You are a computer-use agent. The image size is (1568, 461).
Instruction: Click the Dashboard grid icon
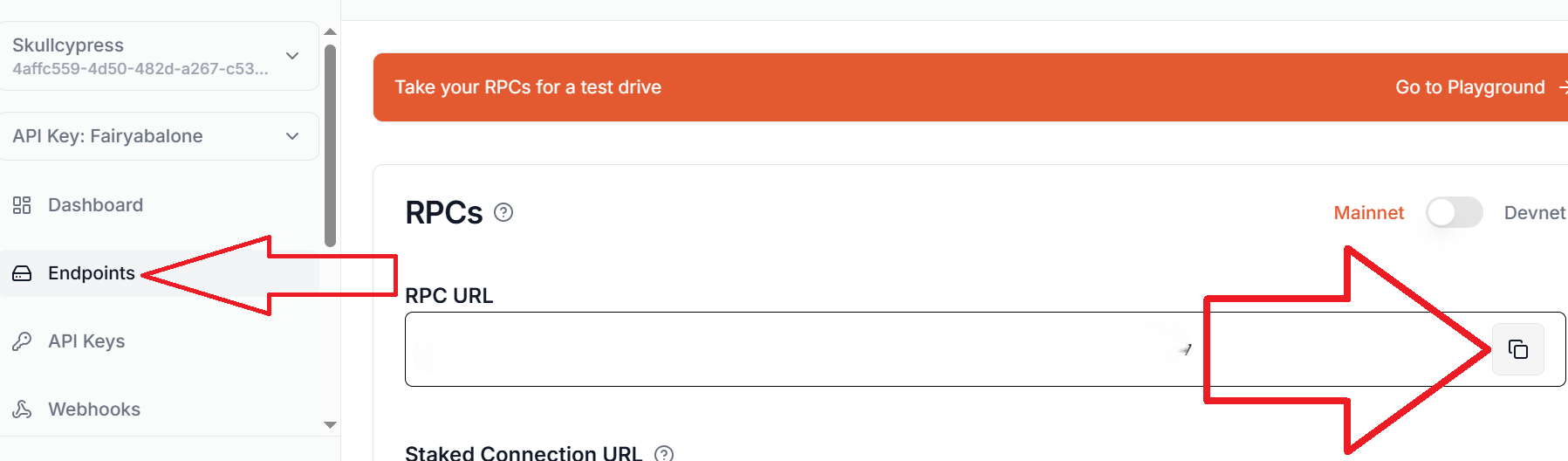click(22, 205)
